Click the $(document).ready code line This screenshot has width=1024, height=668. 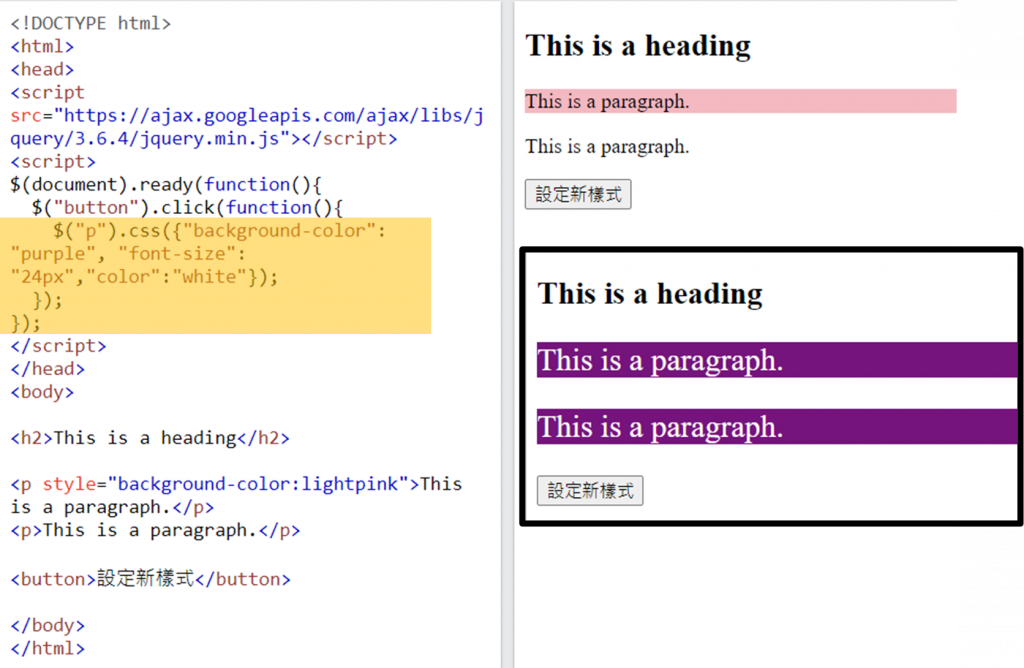(x=166, y=185)
